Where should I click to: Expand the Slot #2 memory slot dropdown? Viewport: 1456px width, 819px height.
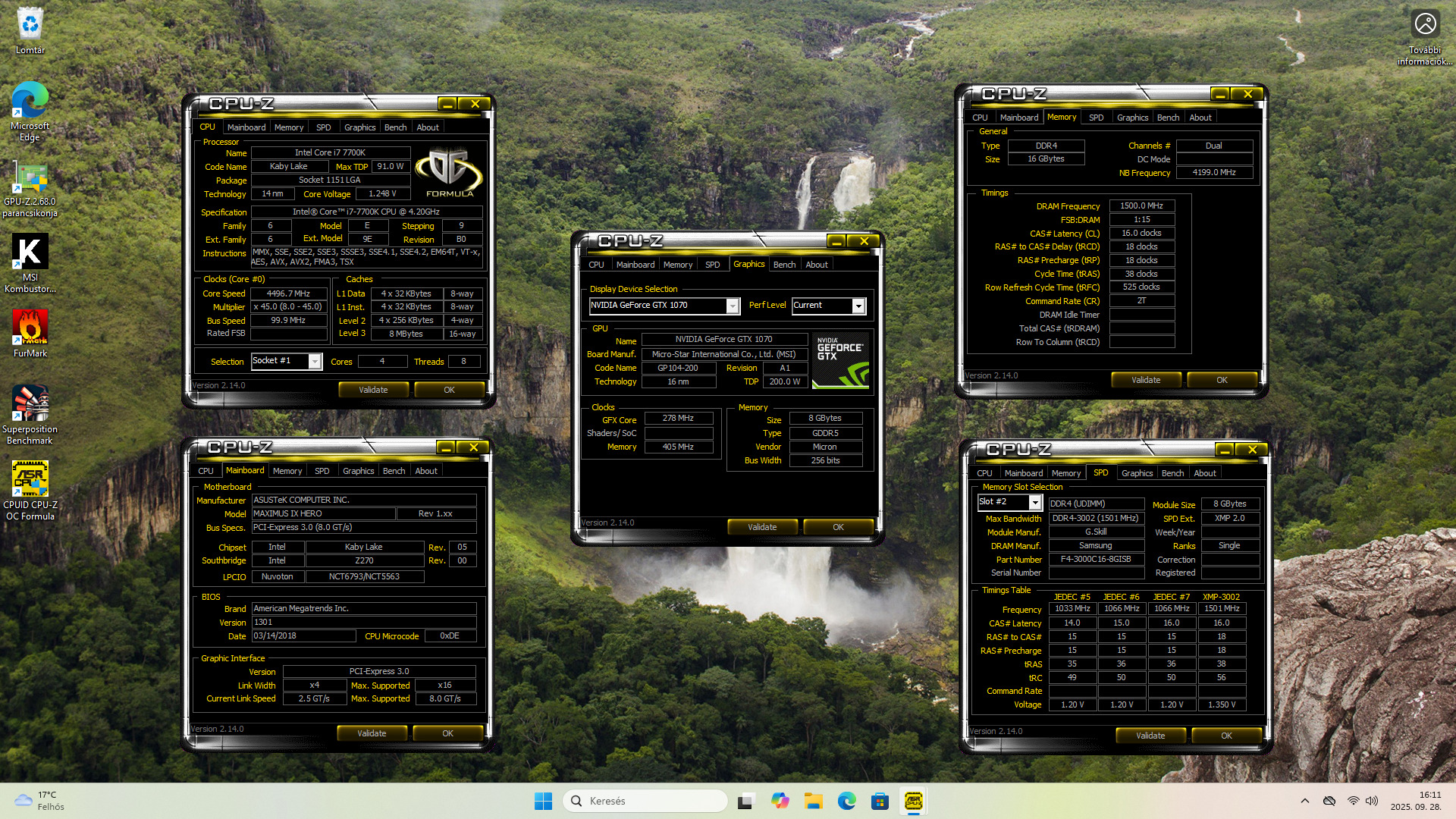[1034, 502]
